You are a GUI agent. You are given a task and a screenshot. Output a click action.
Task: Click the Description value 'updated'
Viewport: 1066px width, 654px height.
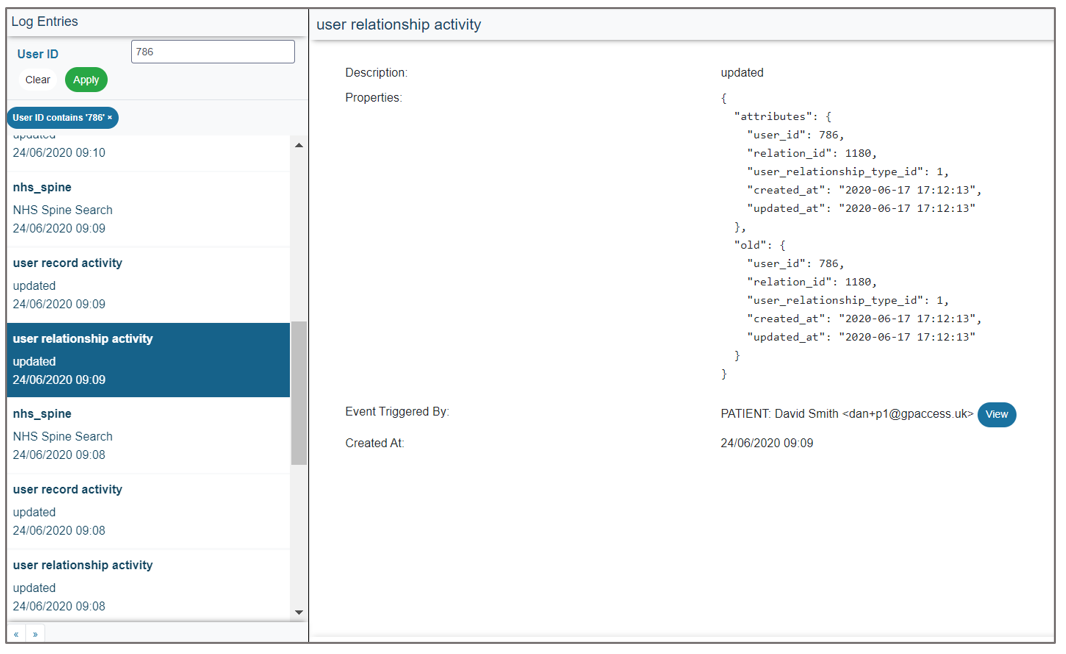pos(742,73)
